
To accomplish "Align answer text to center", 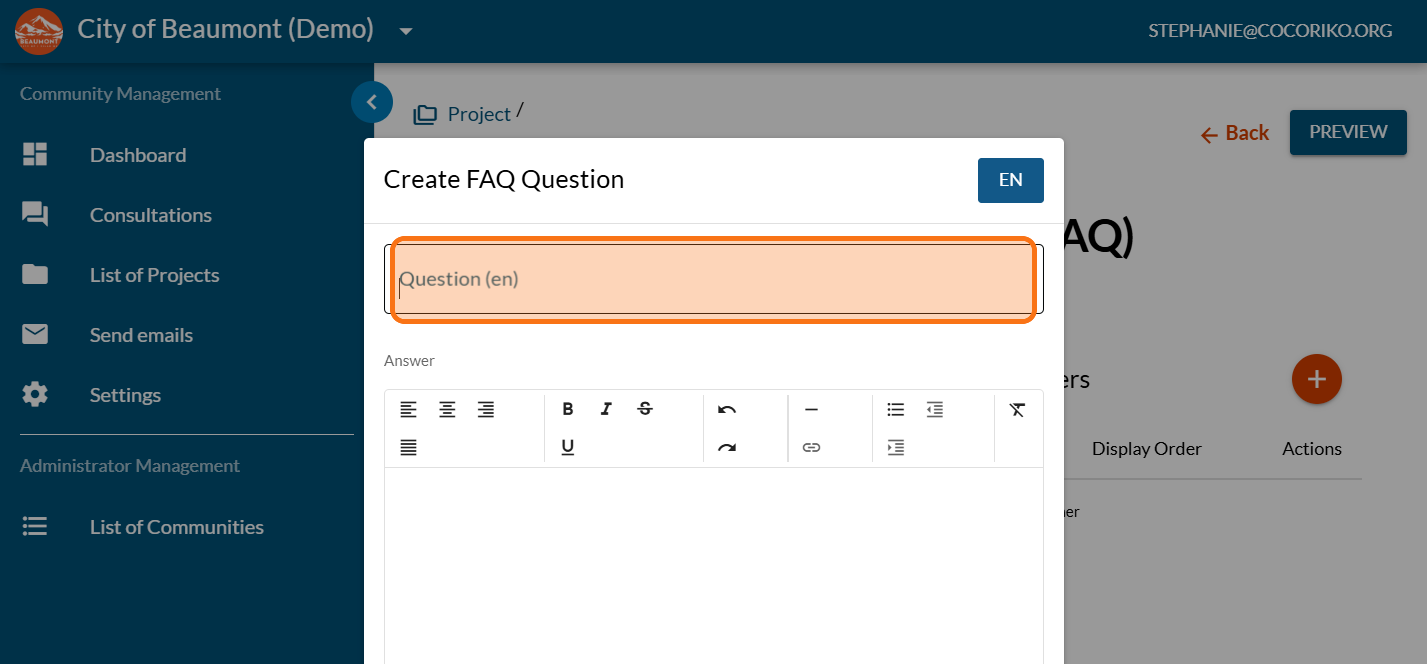I will coord(447,409).
